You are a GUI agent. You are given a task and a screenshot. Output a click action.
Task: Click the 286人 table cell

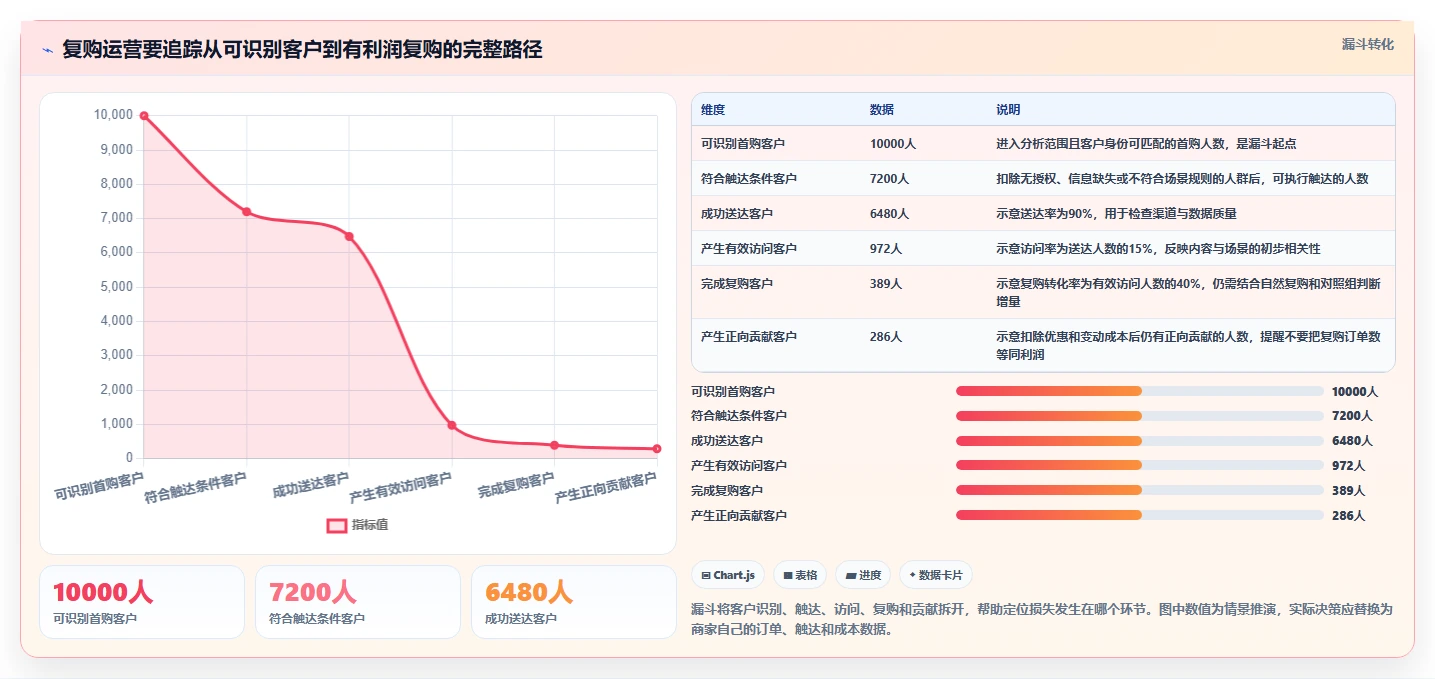[886, 337]
